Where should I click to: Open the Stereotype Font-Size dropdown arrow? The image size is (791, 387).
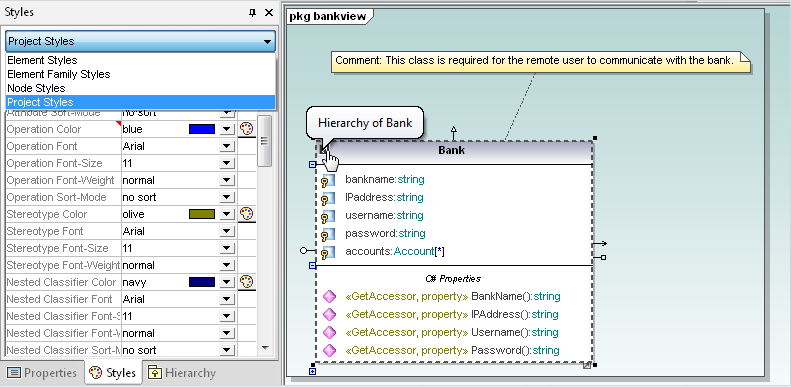[228, 248]
